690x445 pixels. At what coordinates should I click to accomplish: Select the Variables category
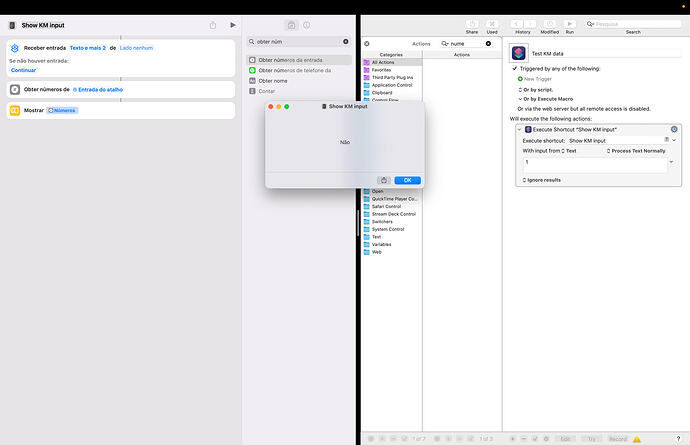tap(391, 244)
